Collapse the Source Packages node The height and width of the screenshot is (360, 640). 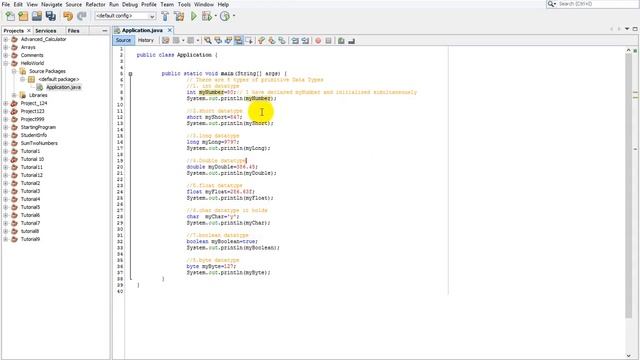click(x=14, y=71)
